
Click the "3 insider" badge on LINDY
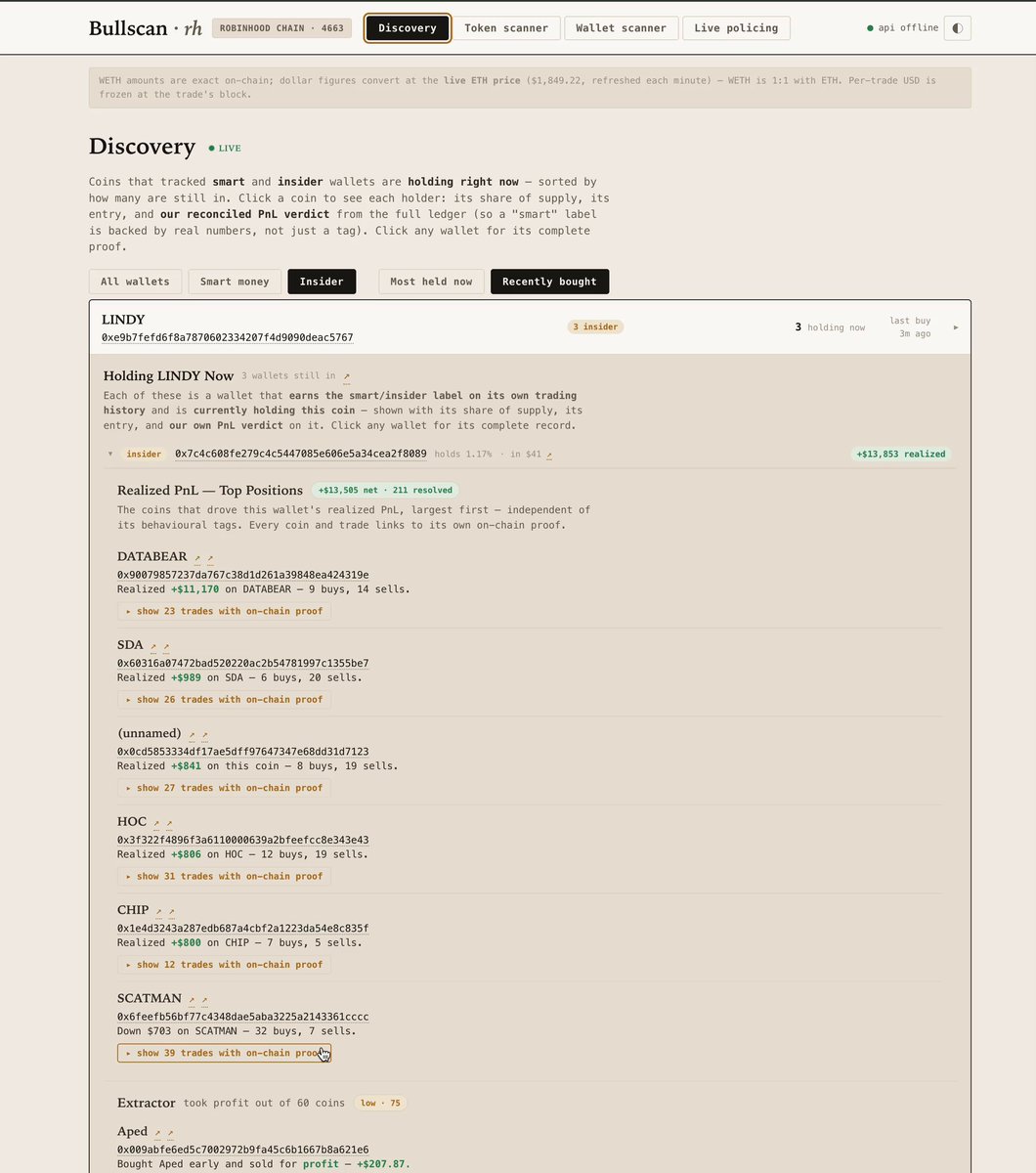coord(595,326)
